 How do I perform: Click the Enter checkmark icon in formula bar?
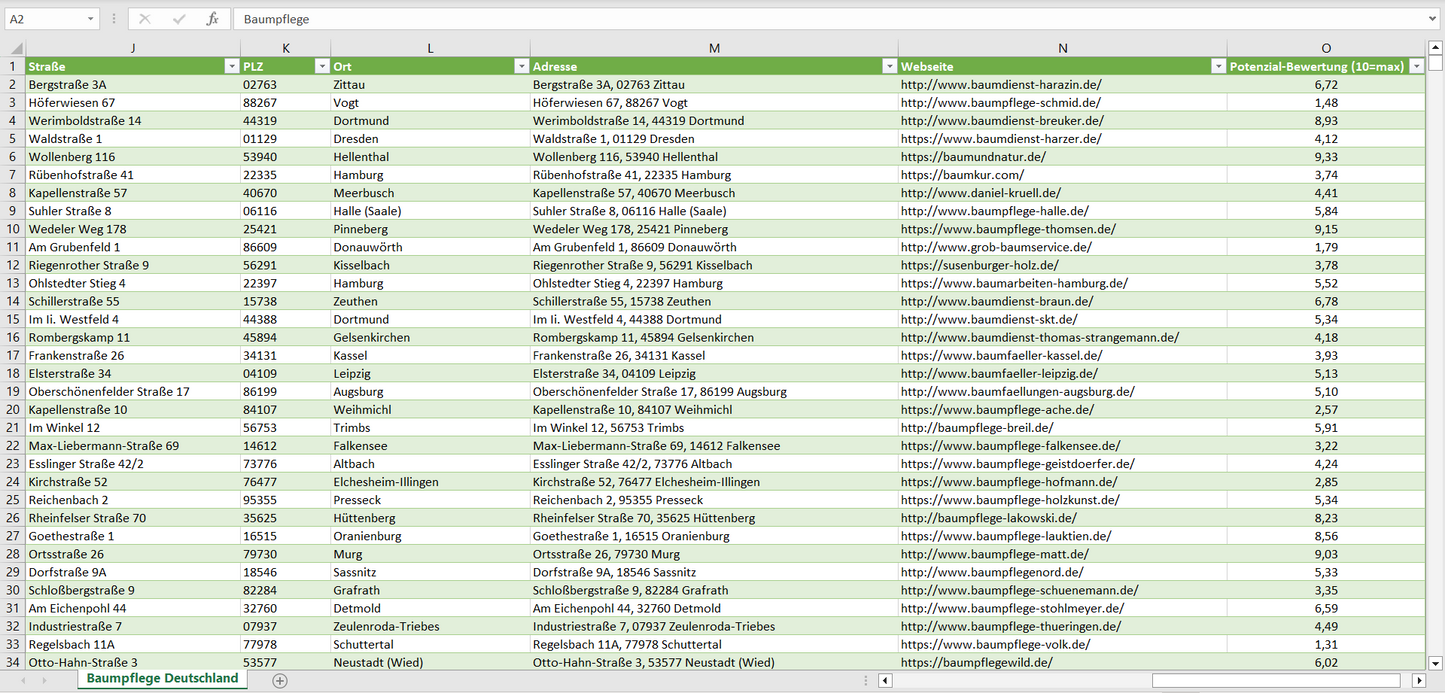tap(179, 19)
